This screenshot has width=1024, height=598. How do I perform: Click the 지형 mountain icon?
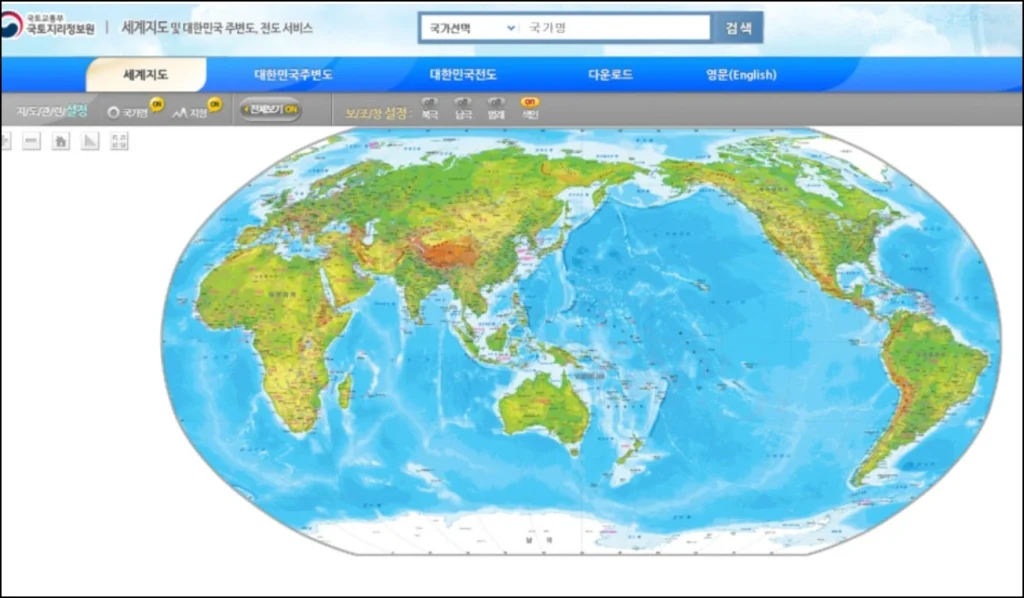pyautogui.click(x=180, y=113)
